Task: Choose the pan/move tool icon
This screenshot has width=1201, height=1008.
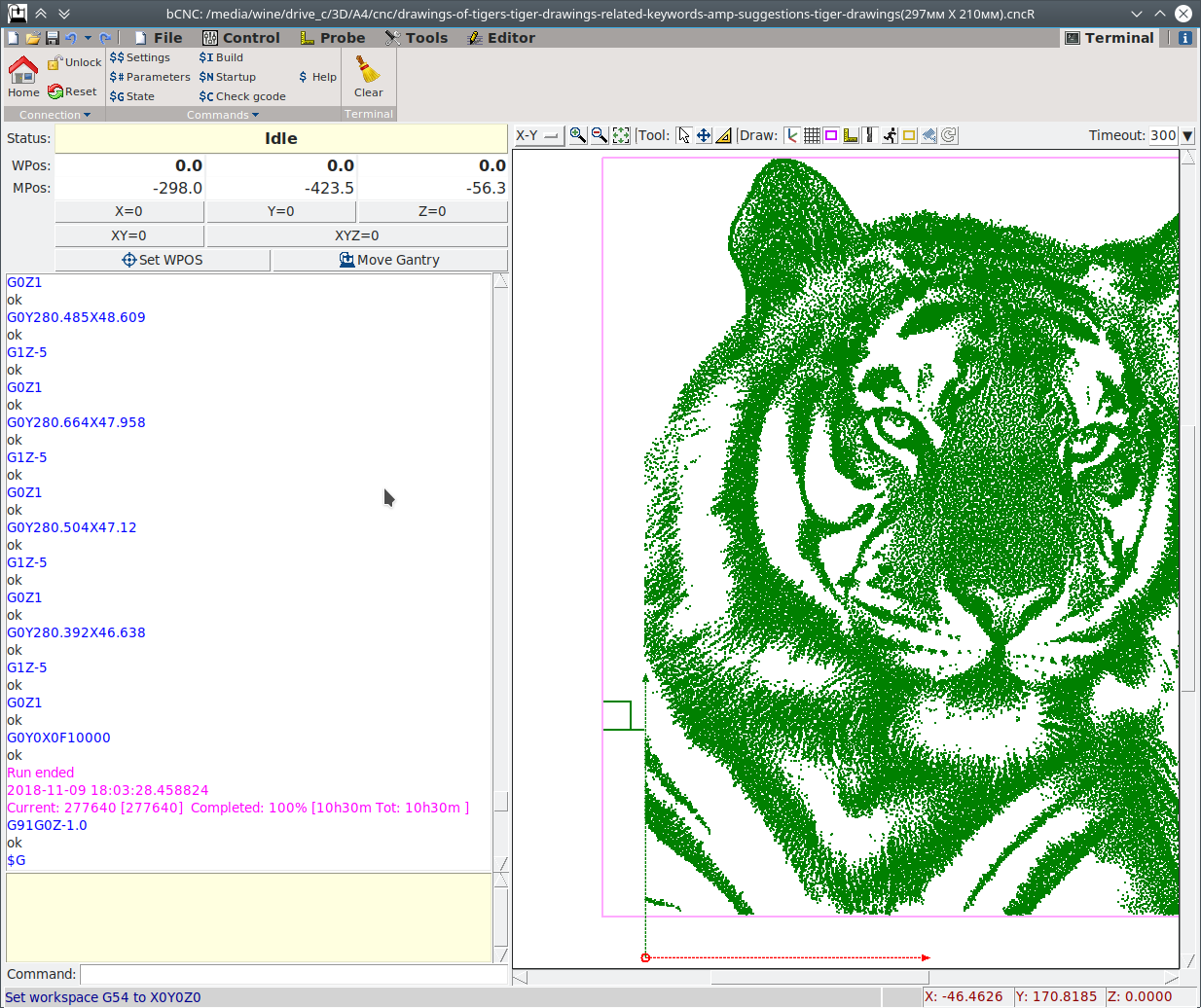Action: pyautogui.click(x=704, y=135)
